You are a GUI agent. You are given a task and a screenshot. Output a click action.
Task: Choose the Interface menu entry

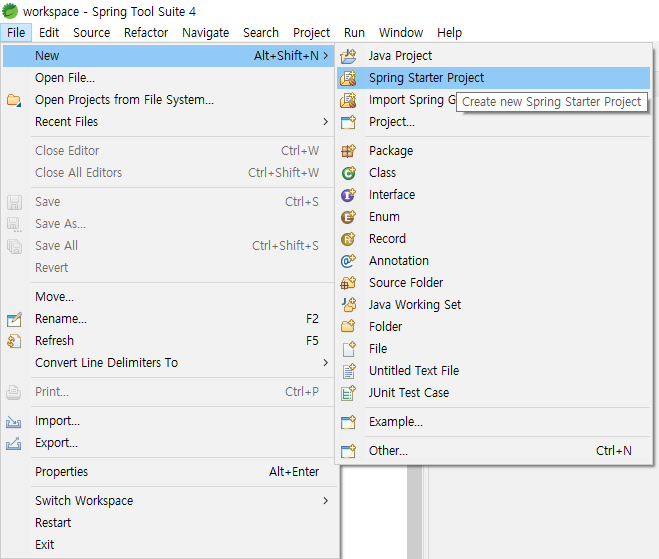[x=493, y=195]
